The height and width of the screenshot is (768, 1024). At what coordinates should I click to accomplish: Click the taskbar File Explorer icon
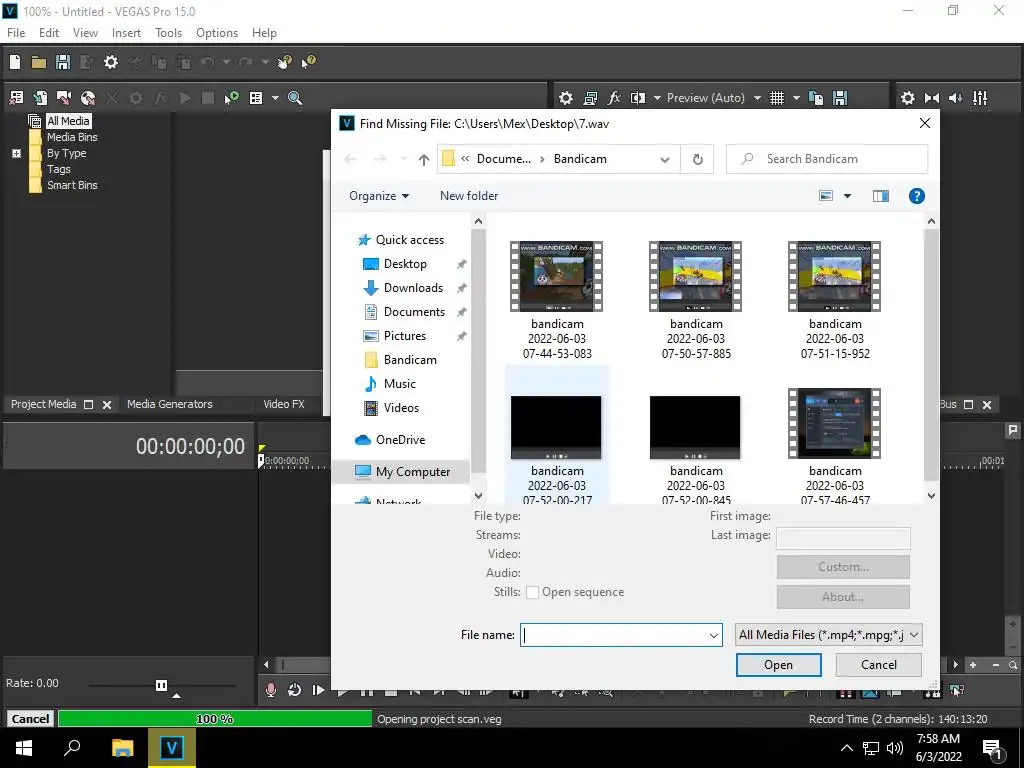tap(122, 748)
